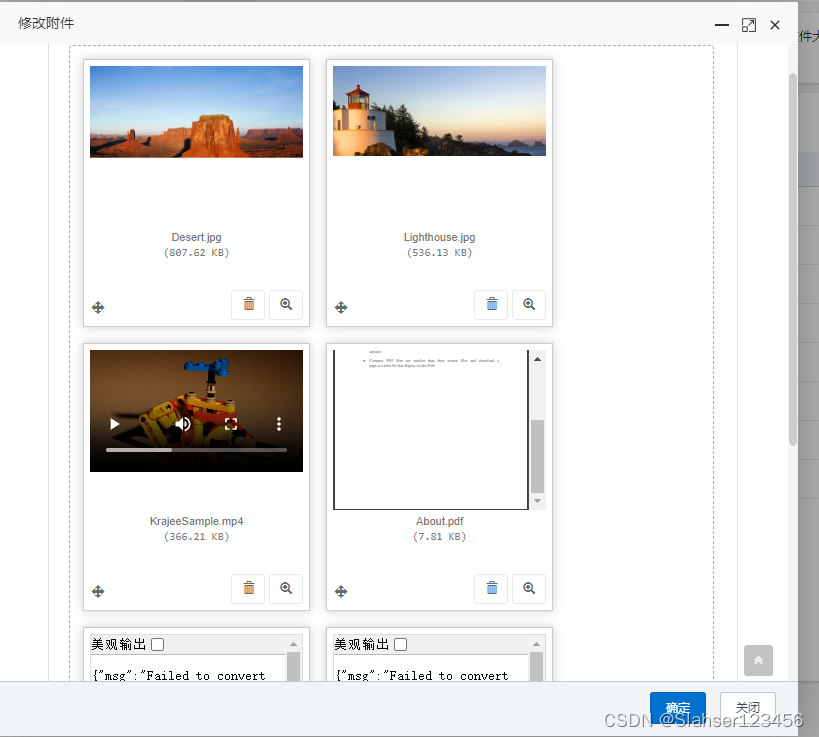Click scroll-up arrow in left JSON preview

click(294, 644)
